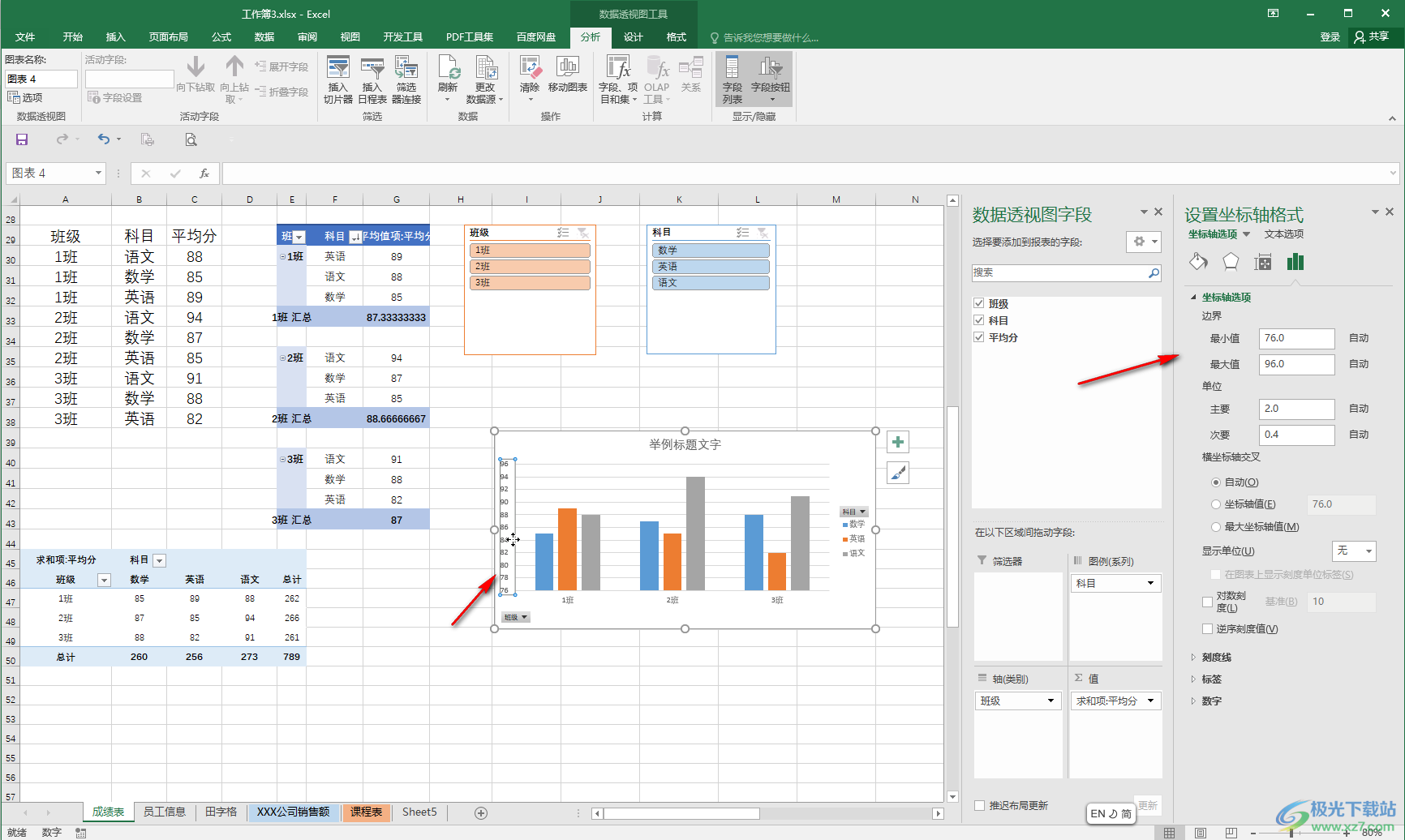Click the 最大值 input field showing 96.0
Image resolution: width=1405 pixels, height=840 pixels.
1296,364
